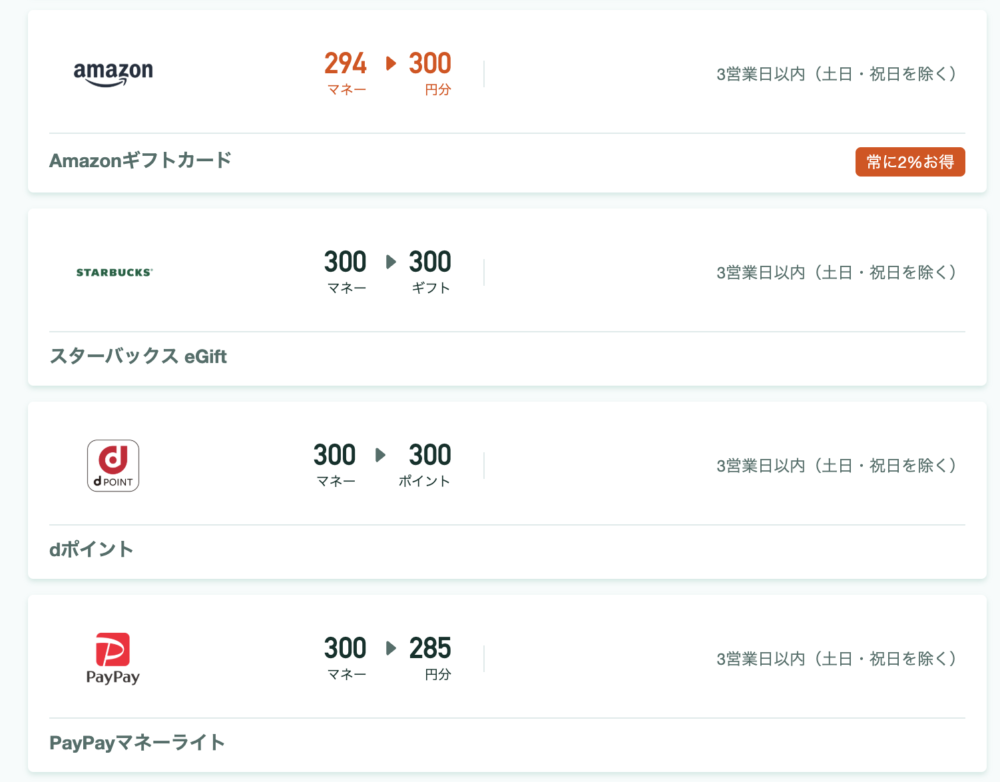The width and height of the screenshot is (1000, 782).
Task: Click the 常に2%お得 orange badge
Action: [910, 162]
